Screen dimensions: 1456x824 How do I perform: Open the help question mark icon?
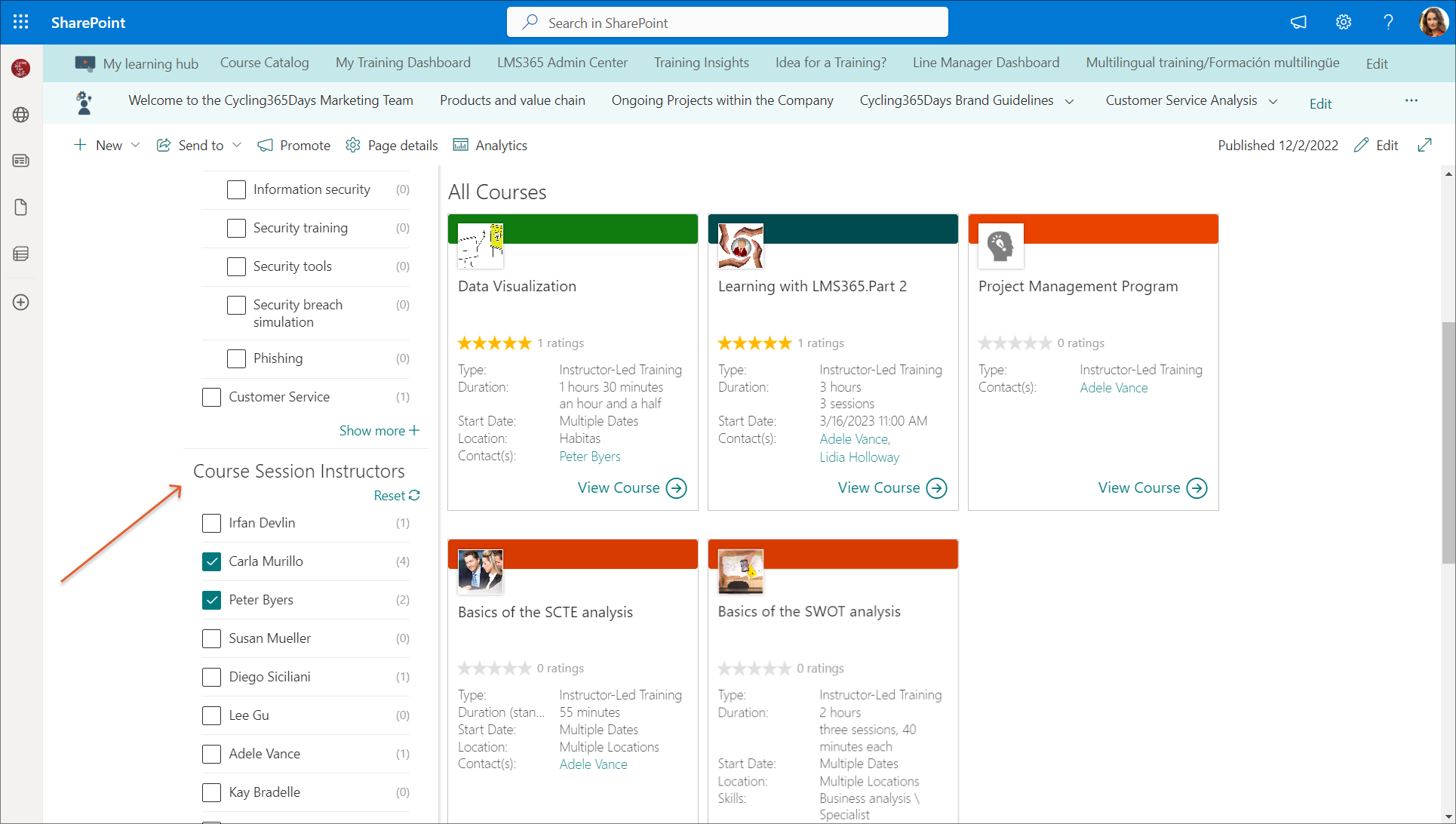click(1388, 23)
